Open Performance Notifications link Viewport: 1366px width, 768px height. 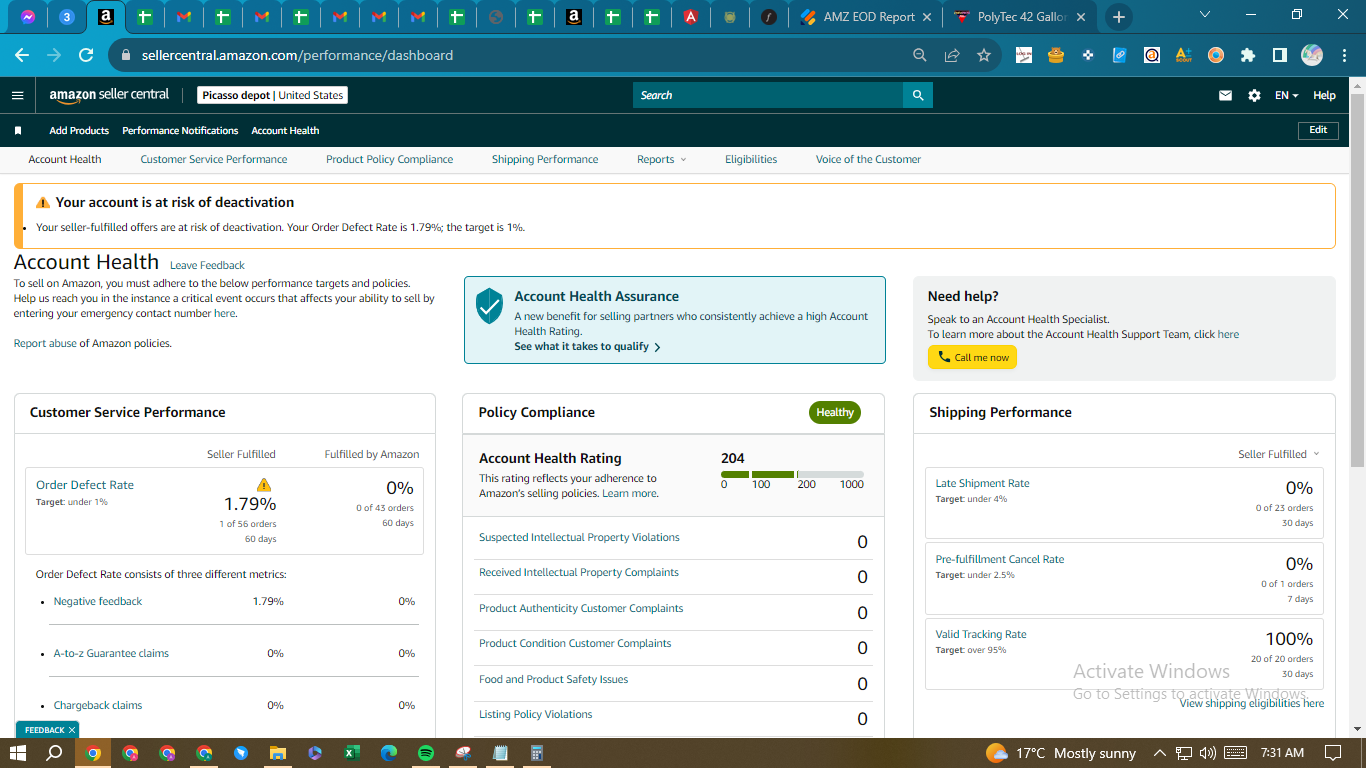[x=180, y=131]
